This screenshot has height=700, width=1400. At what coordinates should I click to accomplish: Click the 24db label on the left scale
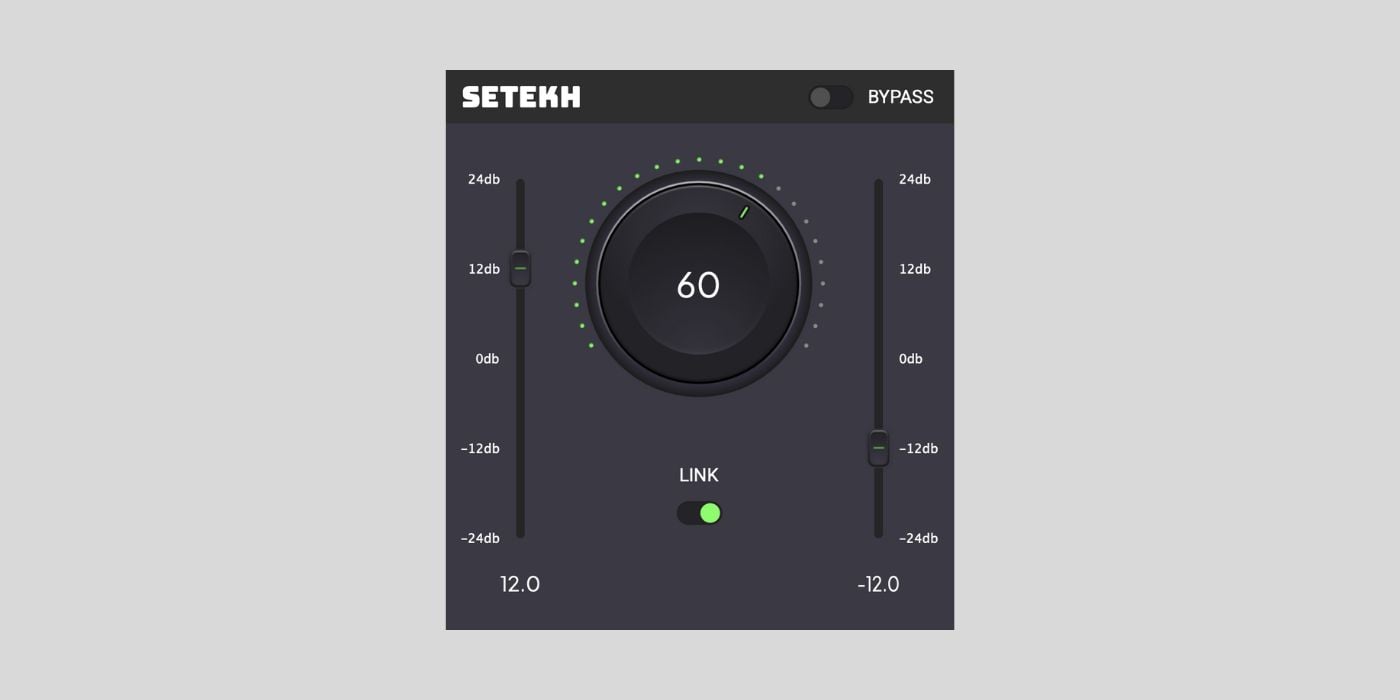point(484,180)
